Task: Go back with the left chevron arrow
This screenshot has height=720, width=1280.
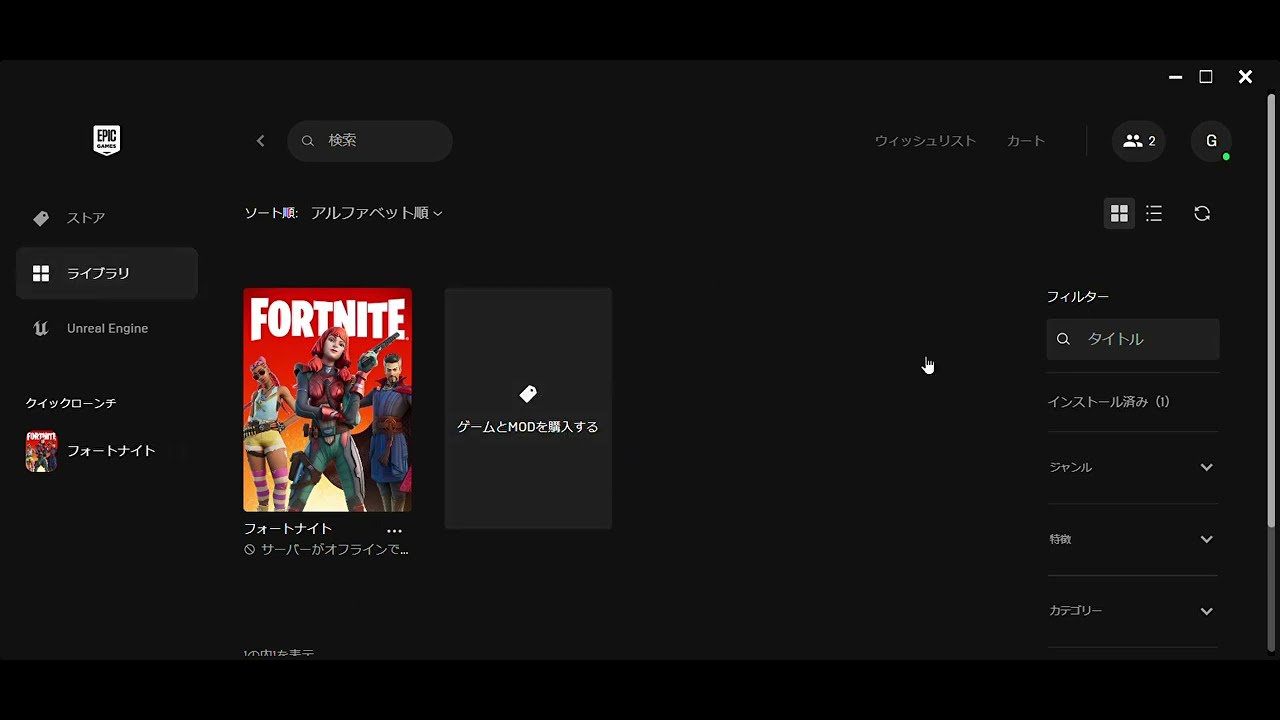Action: coord(261,141)
